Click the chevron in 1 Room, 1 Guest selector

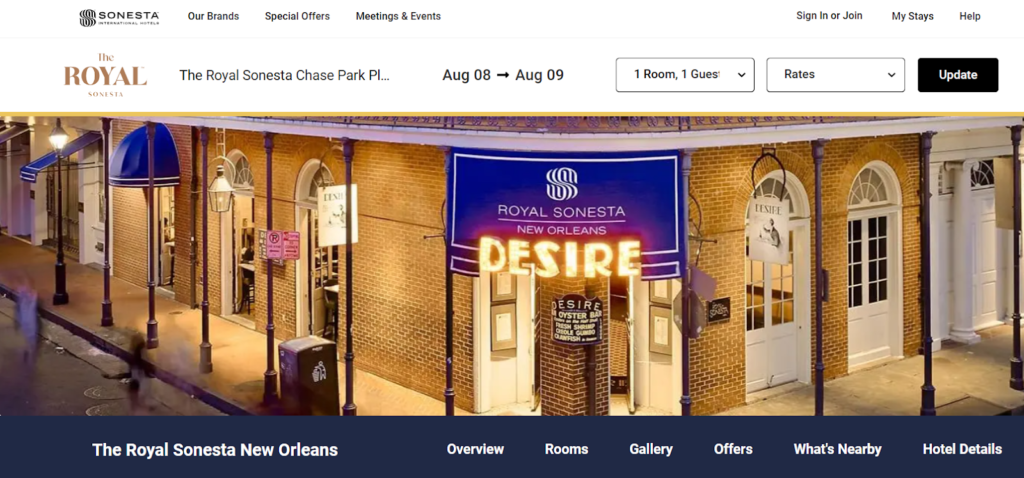click(741, 75)
